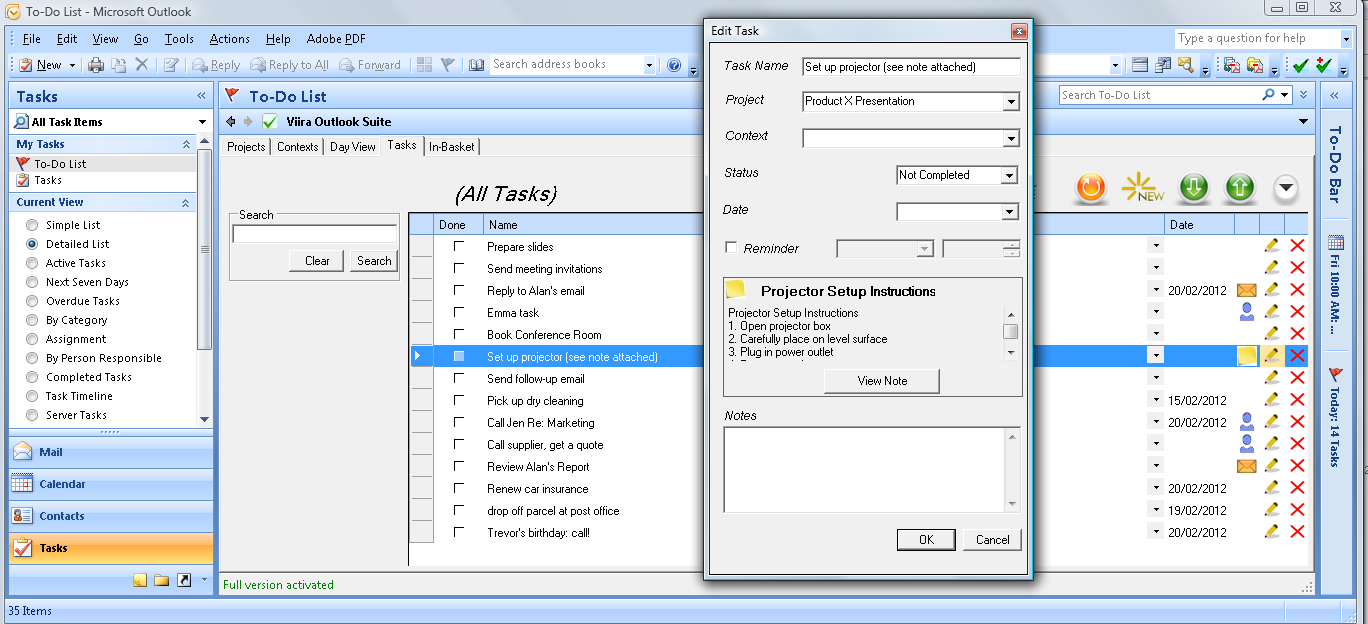Open the Context dropdown in Edit Task
This screenshot has height=624, width=1368.
(1011, 138)
